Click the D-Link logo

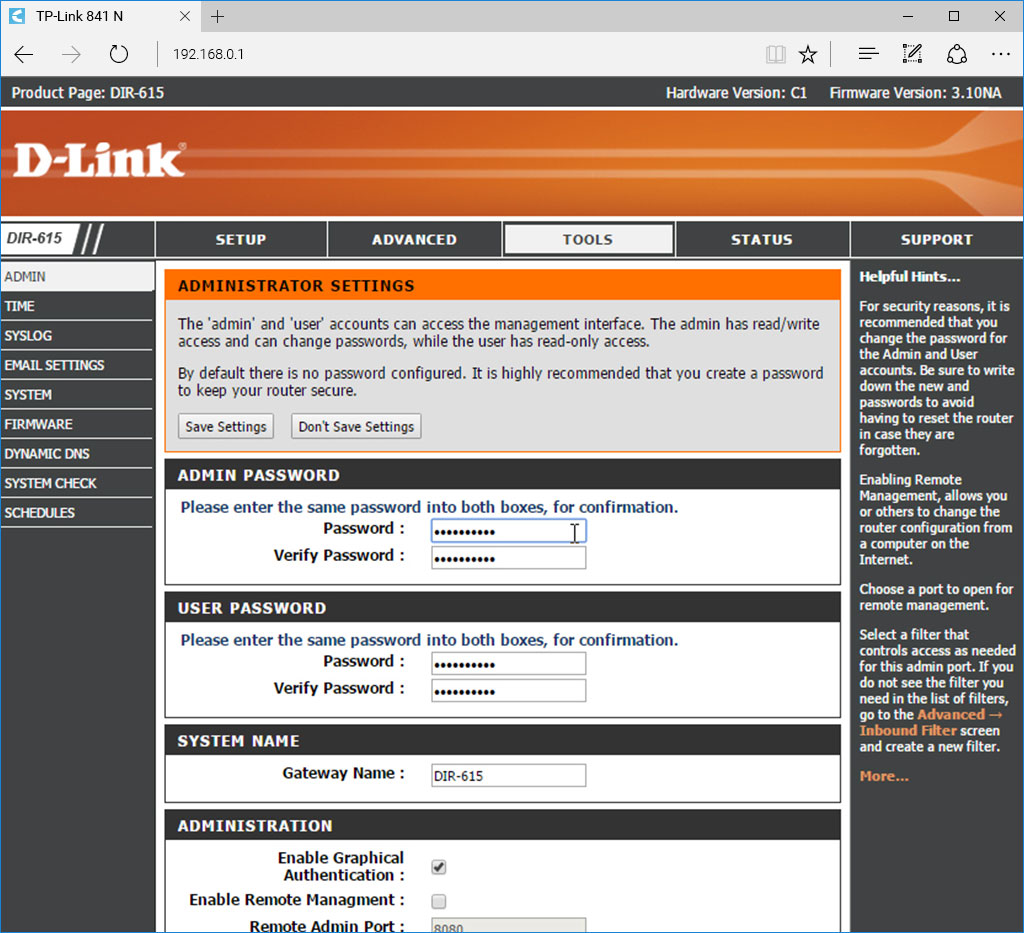[99, 160]
